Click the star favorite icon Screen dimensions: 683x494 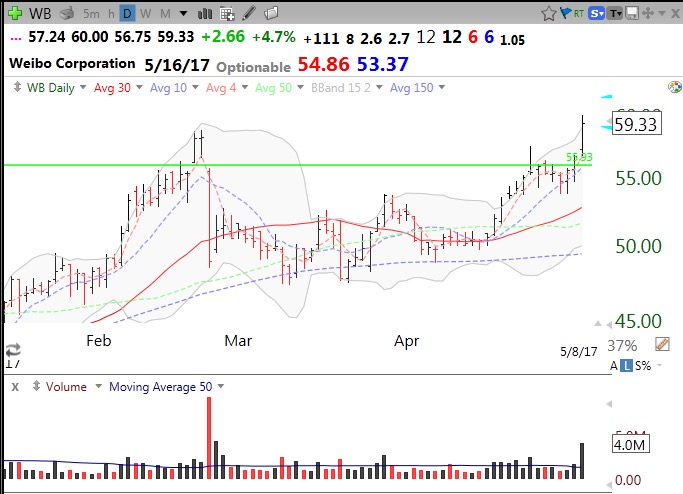coord(549,14)
